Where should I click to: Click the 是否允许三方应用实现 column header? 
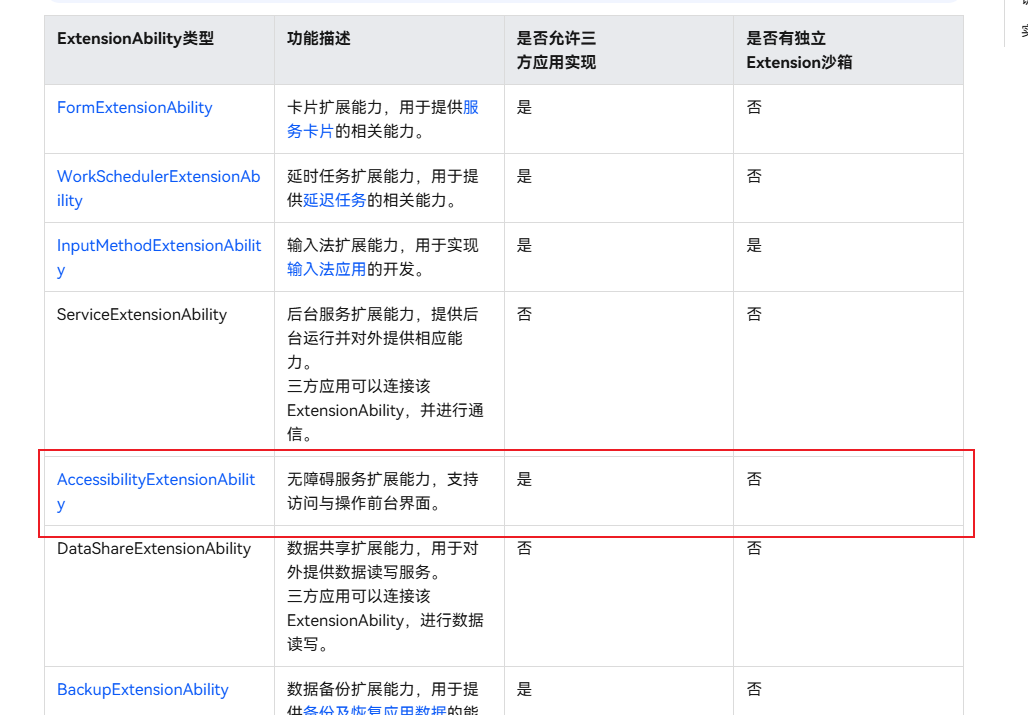coord(556,50)
